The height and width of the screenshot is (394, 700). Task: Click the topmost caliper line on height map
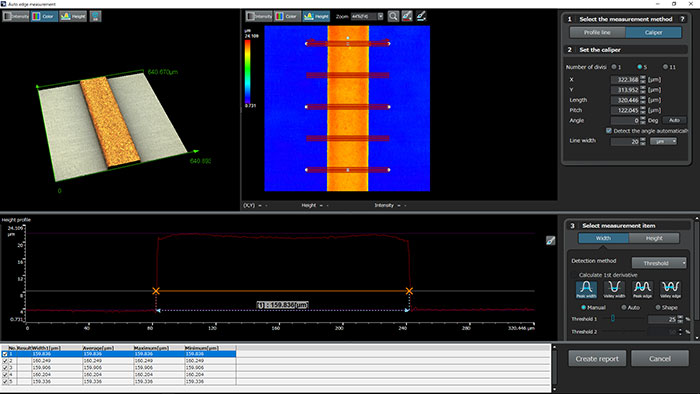(347, 44)
